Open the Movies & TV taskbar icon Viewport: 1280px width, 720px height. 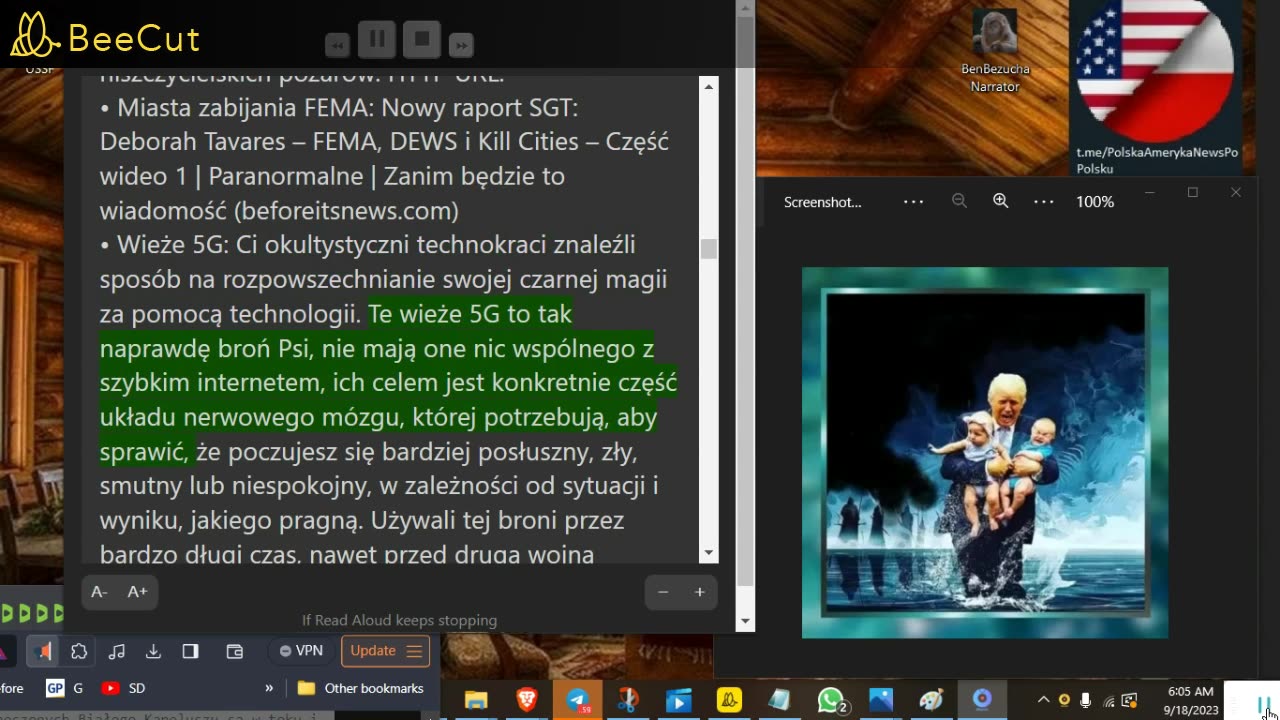tap(678, 700)
